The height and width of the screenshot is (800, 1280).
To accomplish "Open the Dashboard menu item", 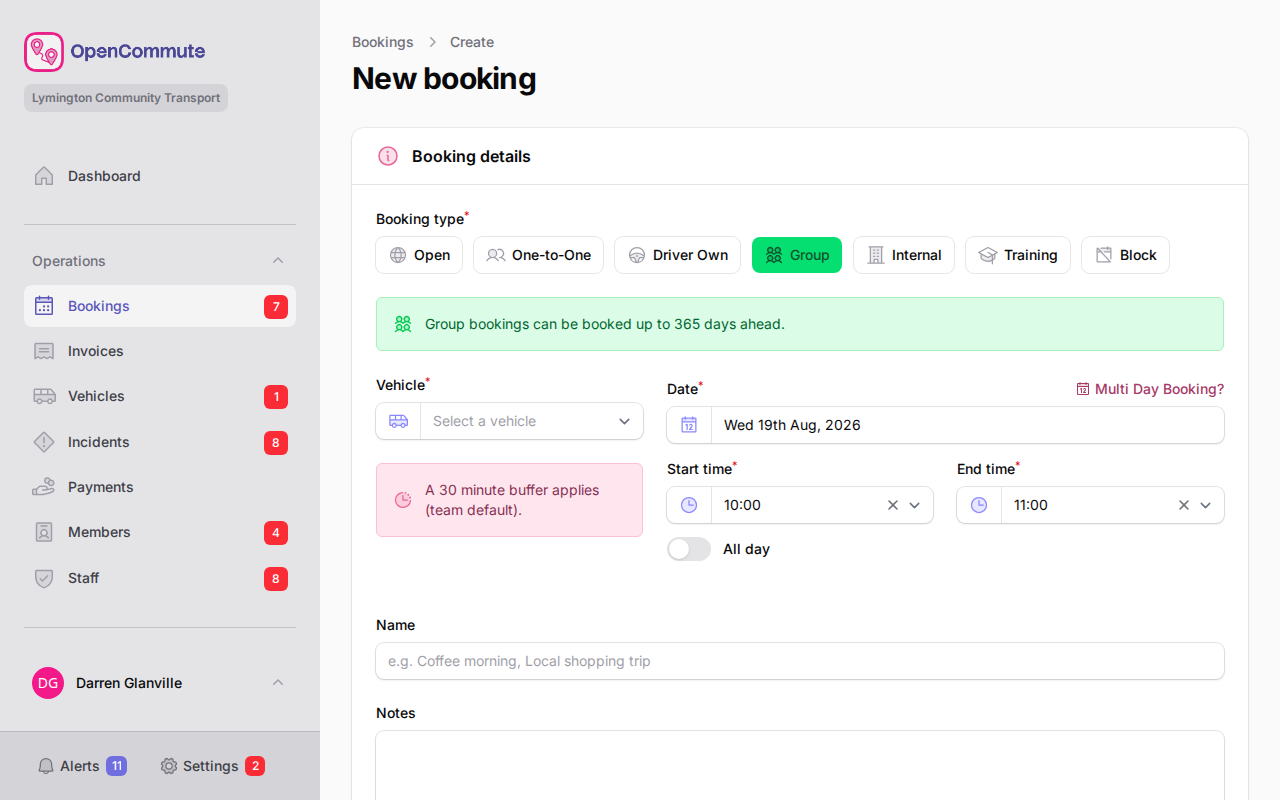I will 160,176.
